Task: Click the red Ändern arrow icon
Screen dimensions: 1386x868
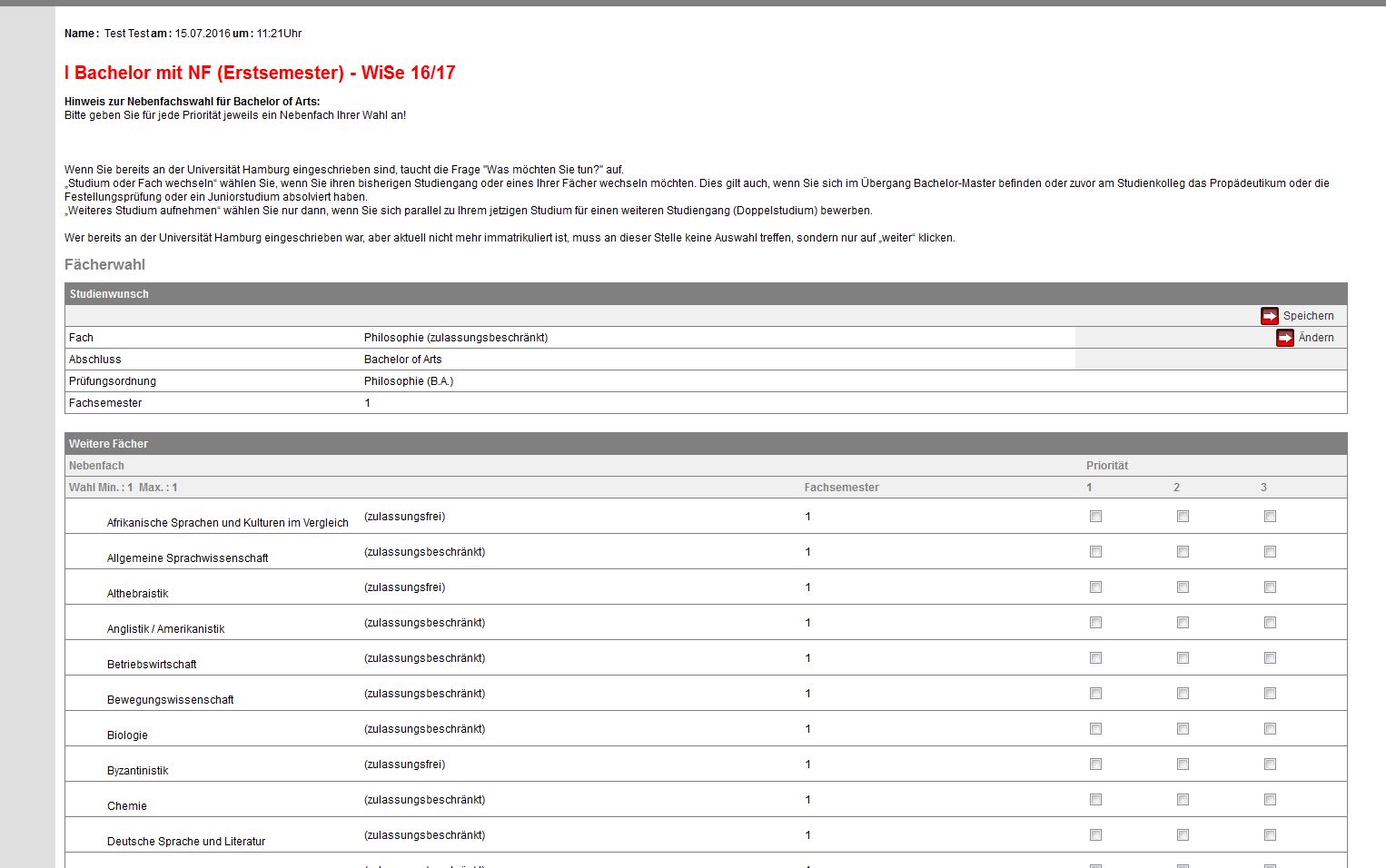Action: tap(1284, 338)
